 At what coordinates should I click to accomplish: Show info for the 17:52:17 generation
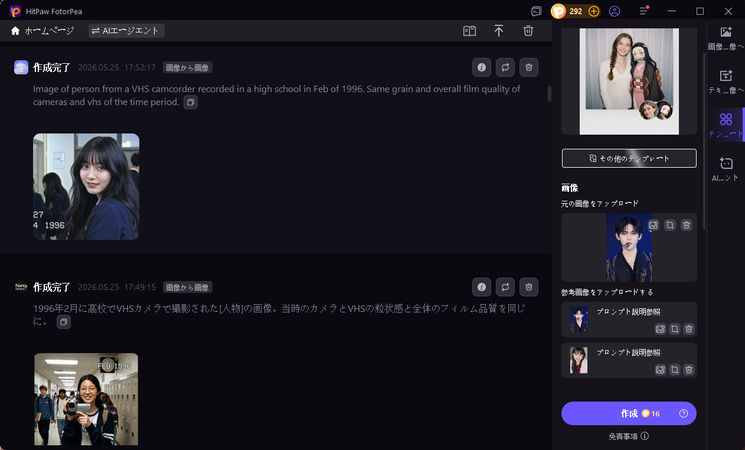point(481,67)
